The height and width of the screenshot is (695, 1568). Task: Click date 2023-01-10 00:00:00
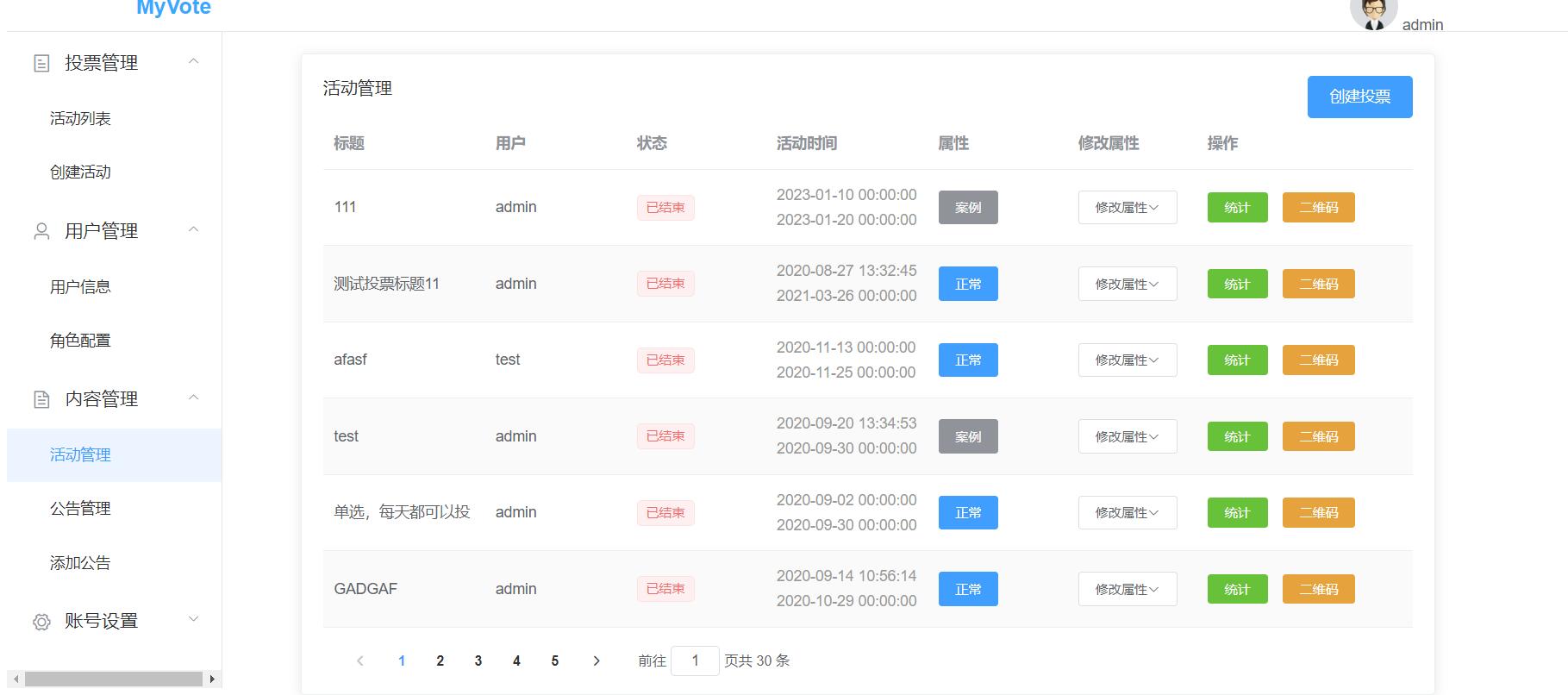tap(846, 195)
